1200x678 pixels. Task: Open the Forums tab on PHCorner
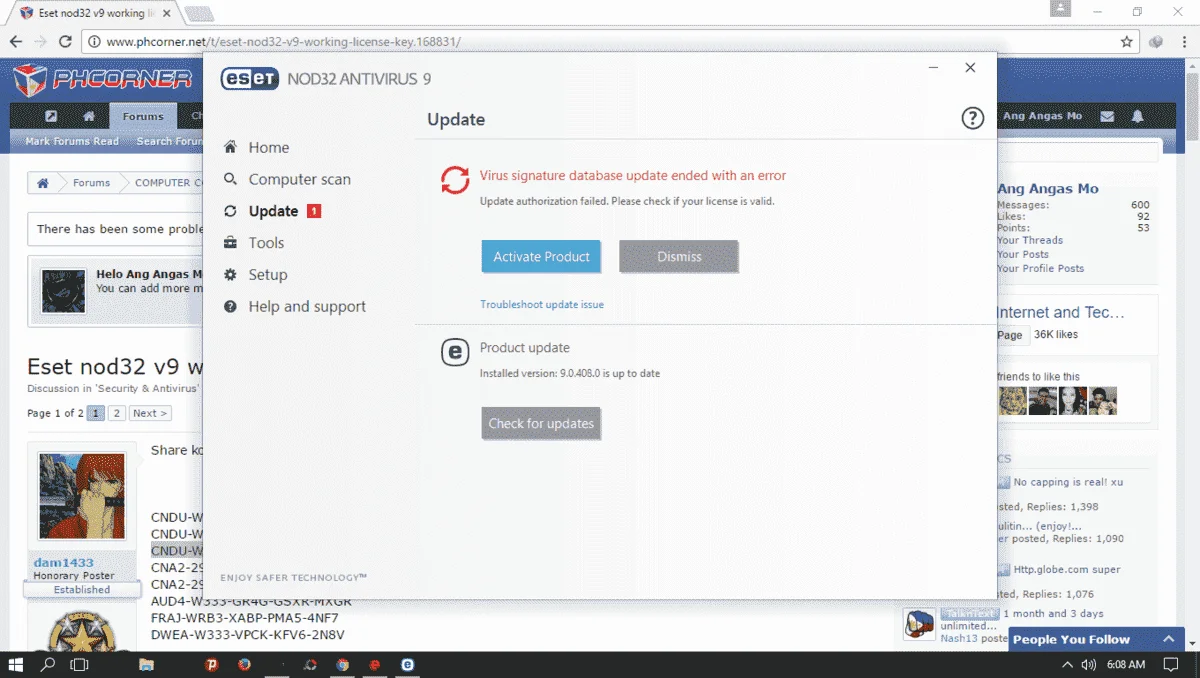143,116
